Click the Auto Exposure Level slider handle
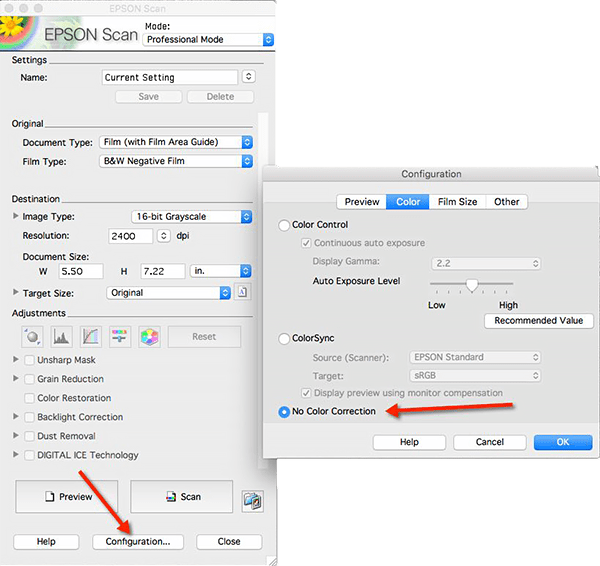This screenshot has height=566, width=600. pos(472,285)
